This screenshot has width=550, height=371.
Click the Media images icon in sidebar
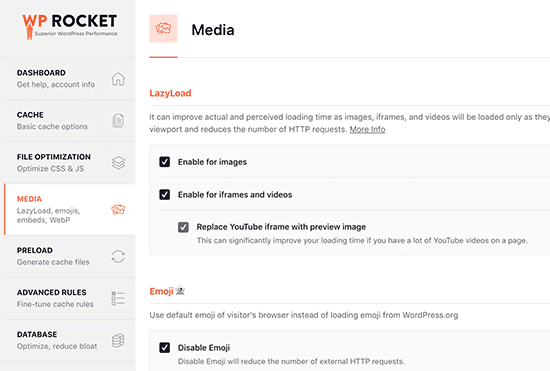click(118, 210)
